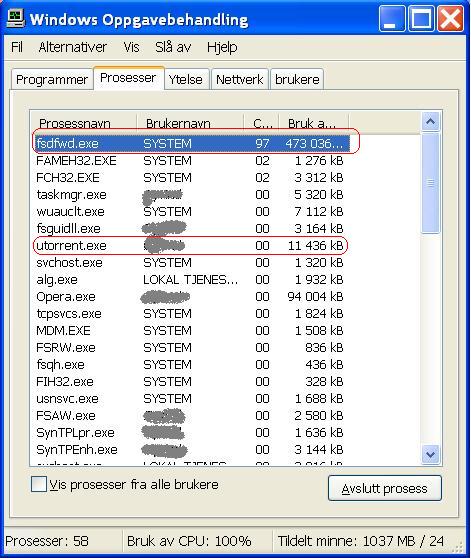Sort by the CPU column header
This screenshot has height=558, width=471.
click(261, 123)
